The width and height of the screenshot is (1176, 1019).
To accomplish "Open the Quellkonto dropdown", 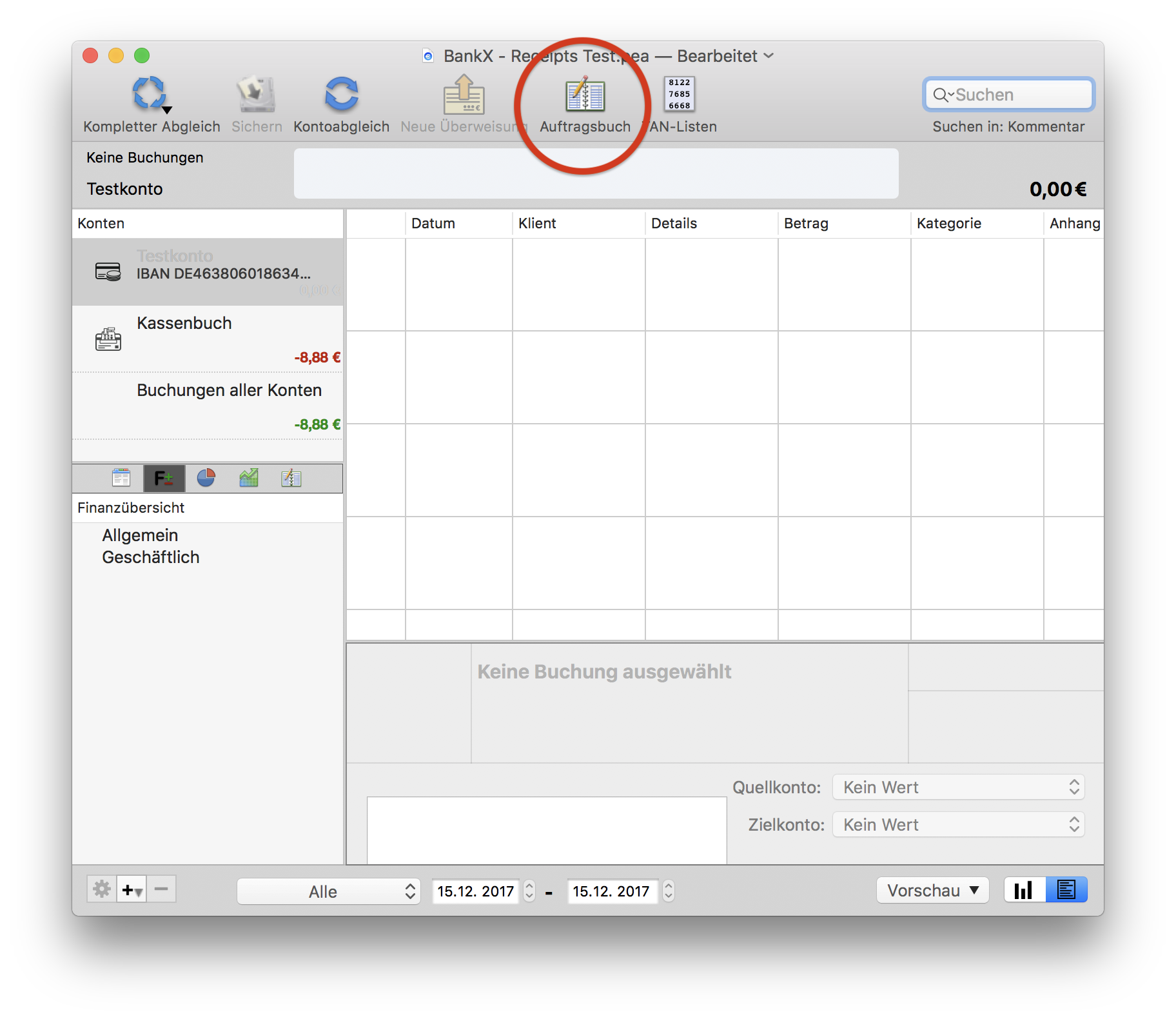I will coord(958,787).
